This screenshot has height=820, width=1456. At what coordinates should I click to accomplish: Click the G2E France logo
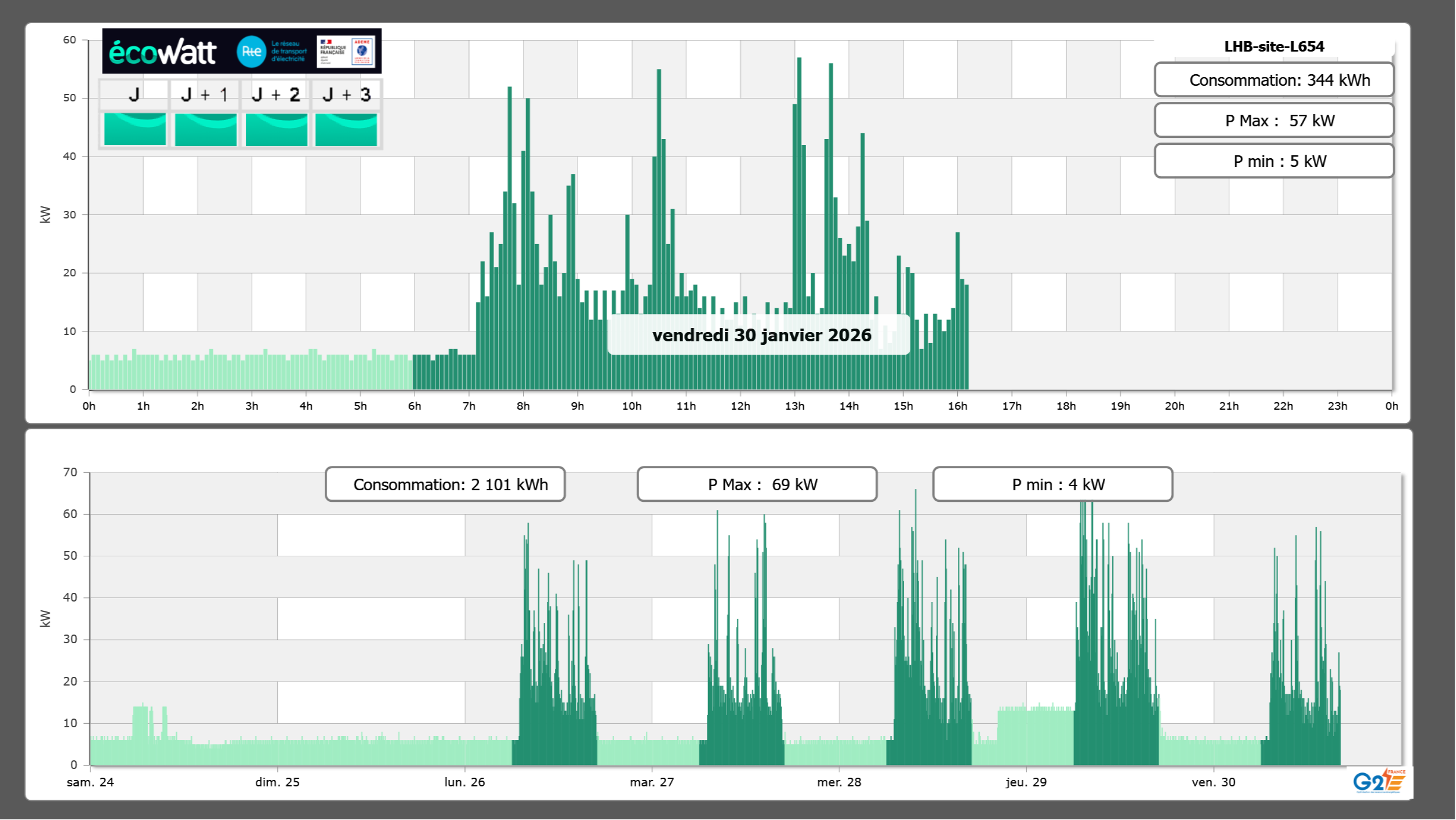click(x=1379, y=781)
